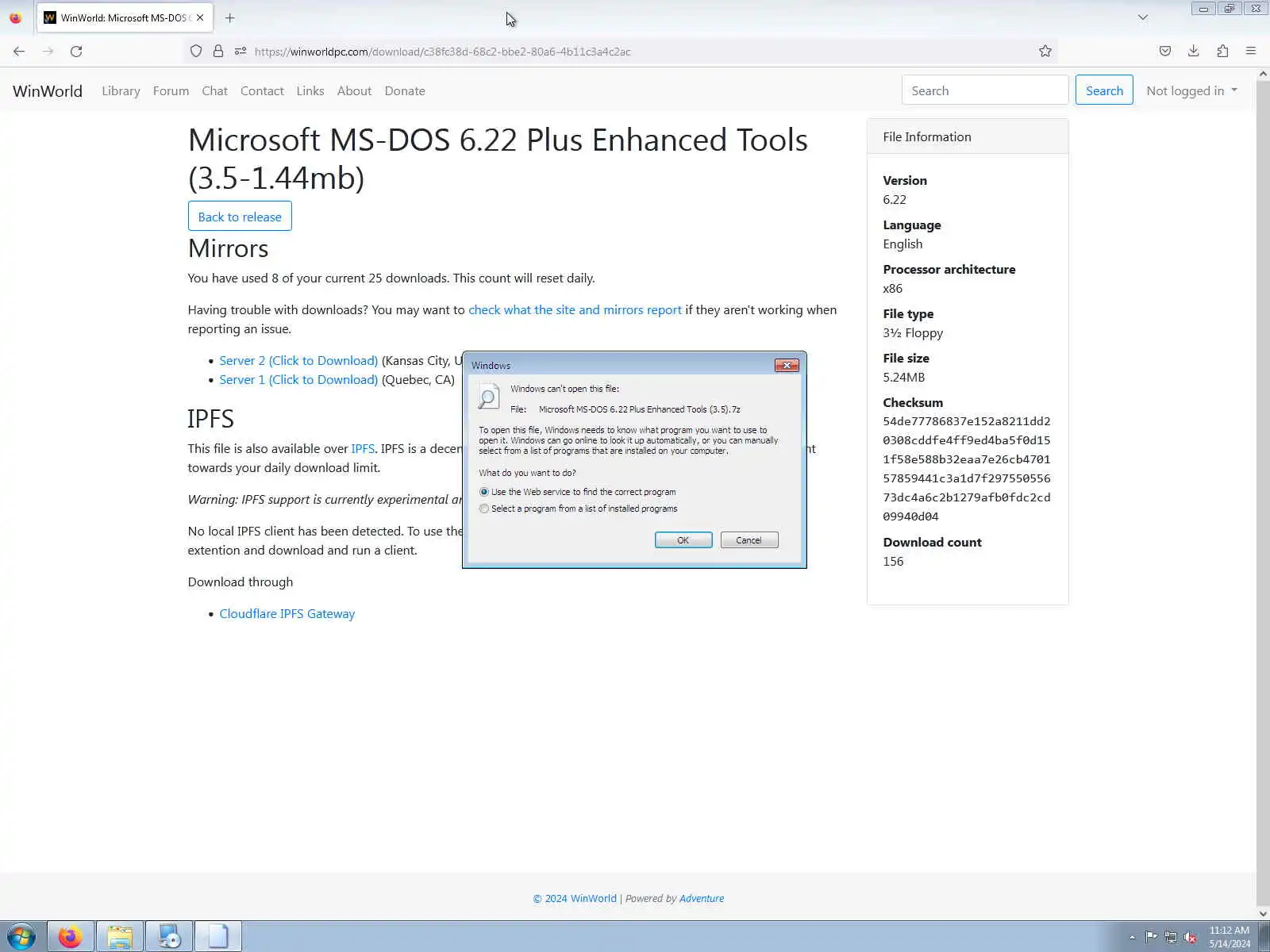Click the site security padlock icon

coord(218,52)
